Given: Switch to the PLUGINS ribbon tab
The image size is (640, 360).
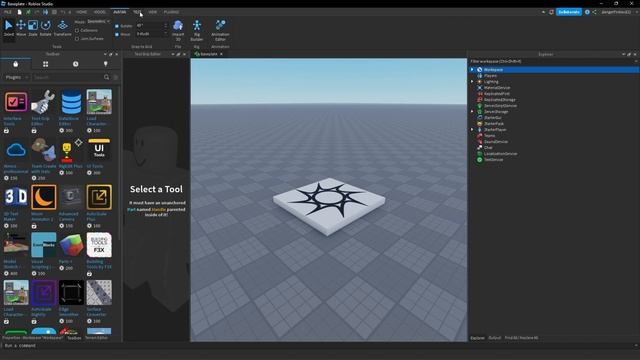Looking at the screenshot, I should pyautogui.click(x=171, y=12).
